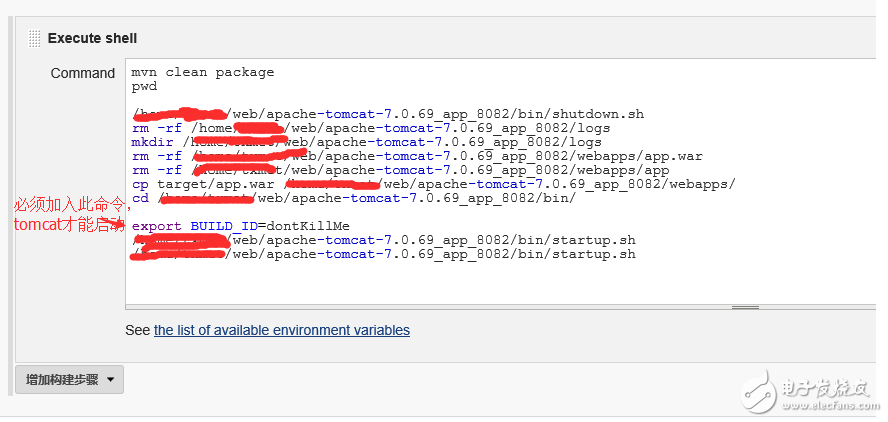This screenshot has height=422, width=888.
Task: Click the 'rm -rf' line ending in webapps/app
Action: tap(400, 170)
